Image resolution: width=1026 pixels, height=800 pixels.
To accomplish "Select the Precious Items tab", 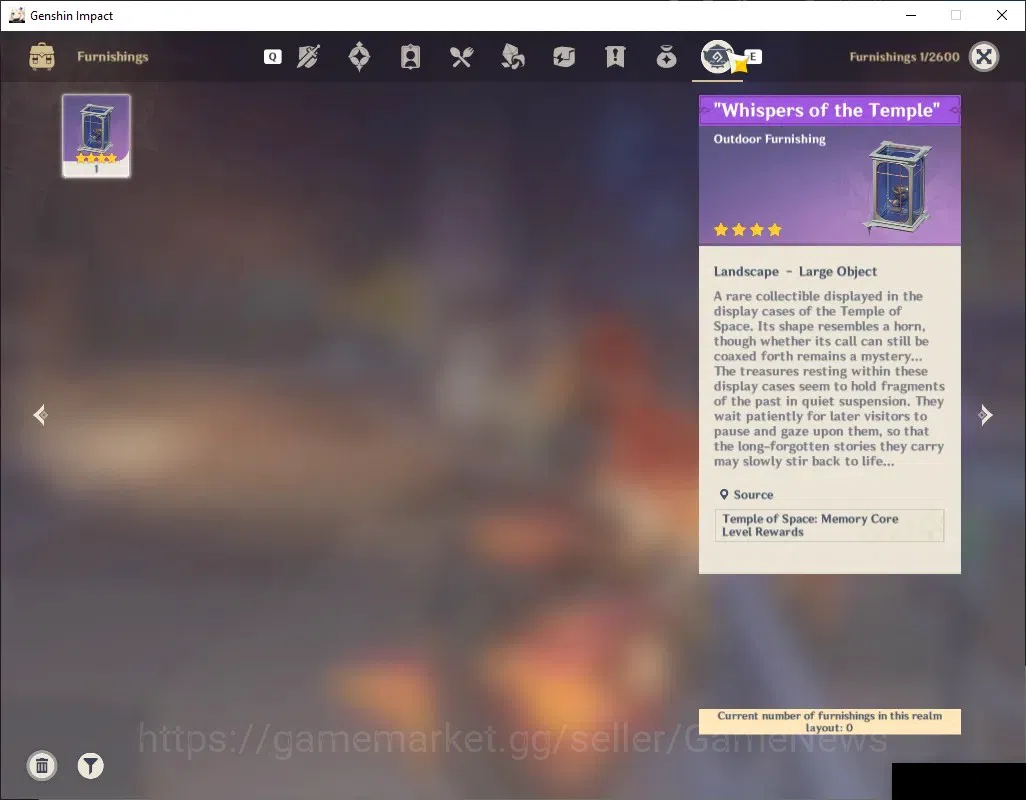I will (x=666, y=57).
